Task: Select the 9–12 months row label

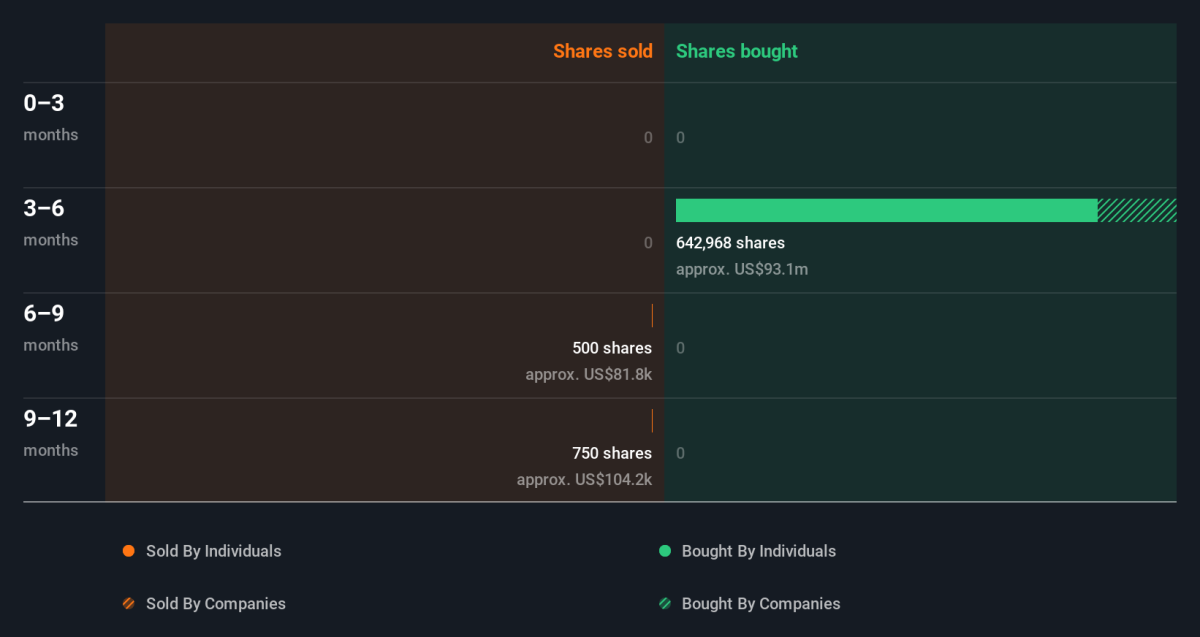Action: 50,433
